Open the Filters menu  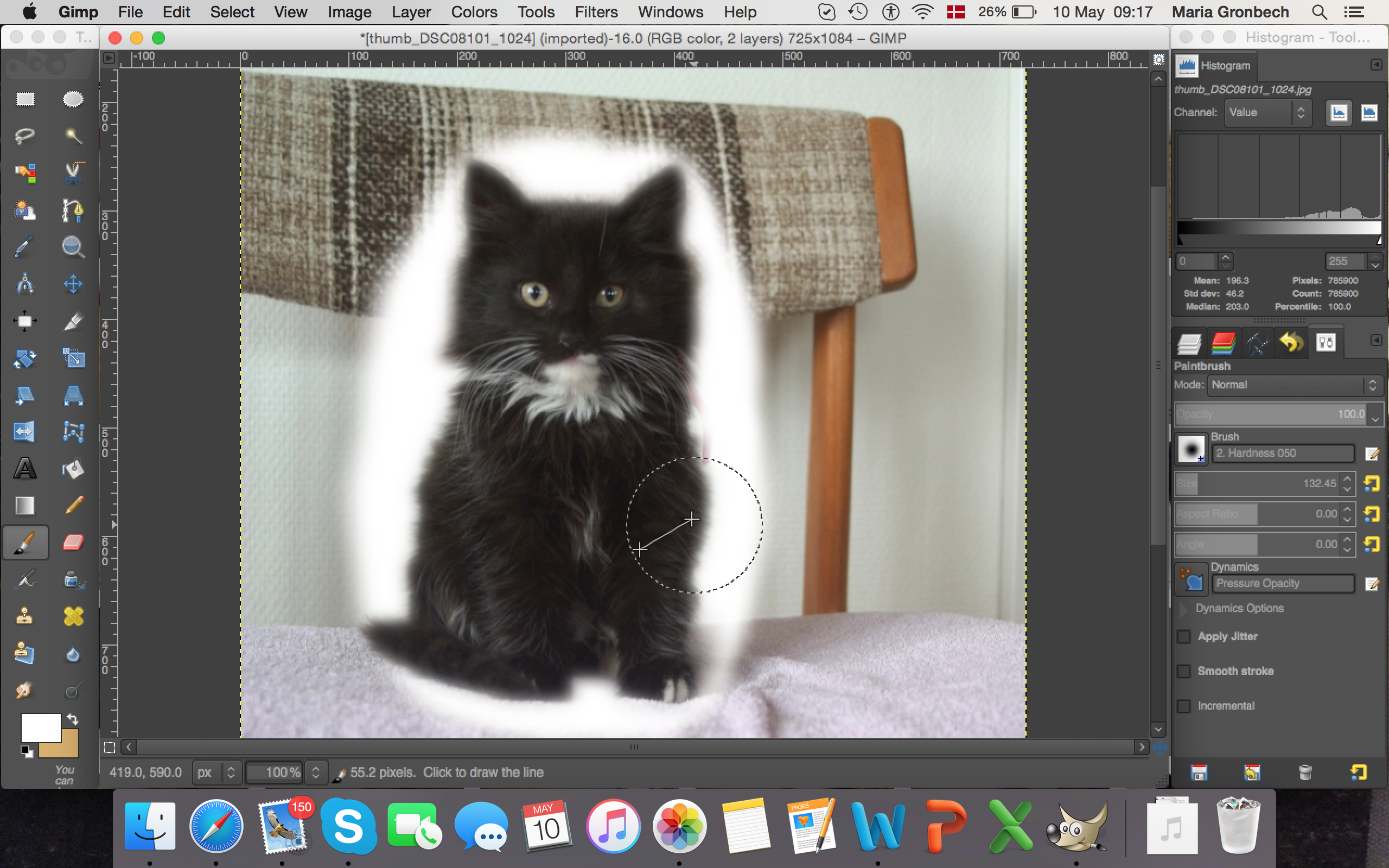coord(596,12)
